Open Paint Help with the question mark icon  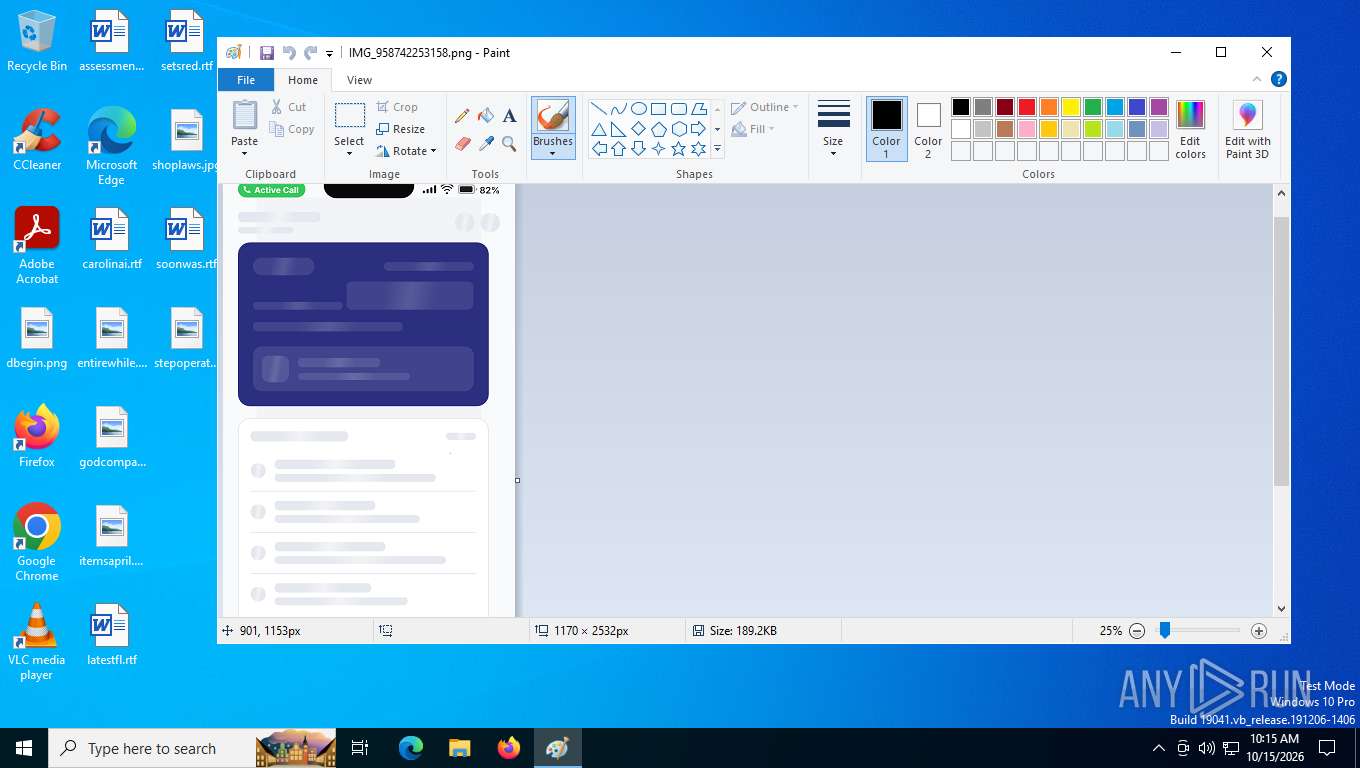point(1278,80)
